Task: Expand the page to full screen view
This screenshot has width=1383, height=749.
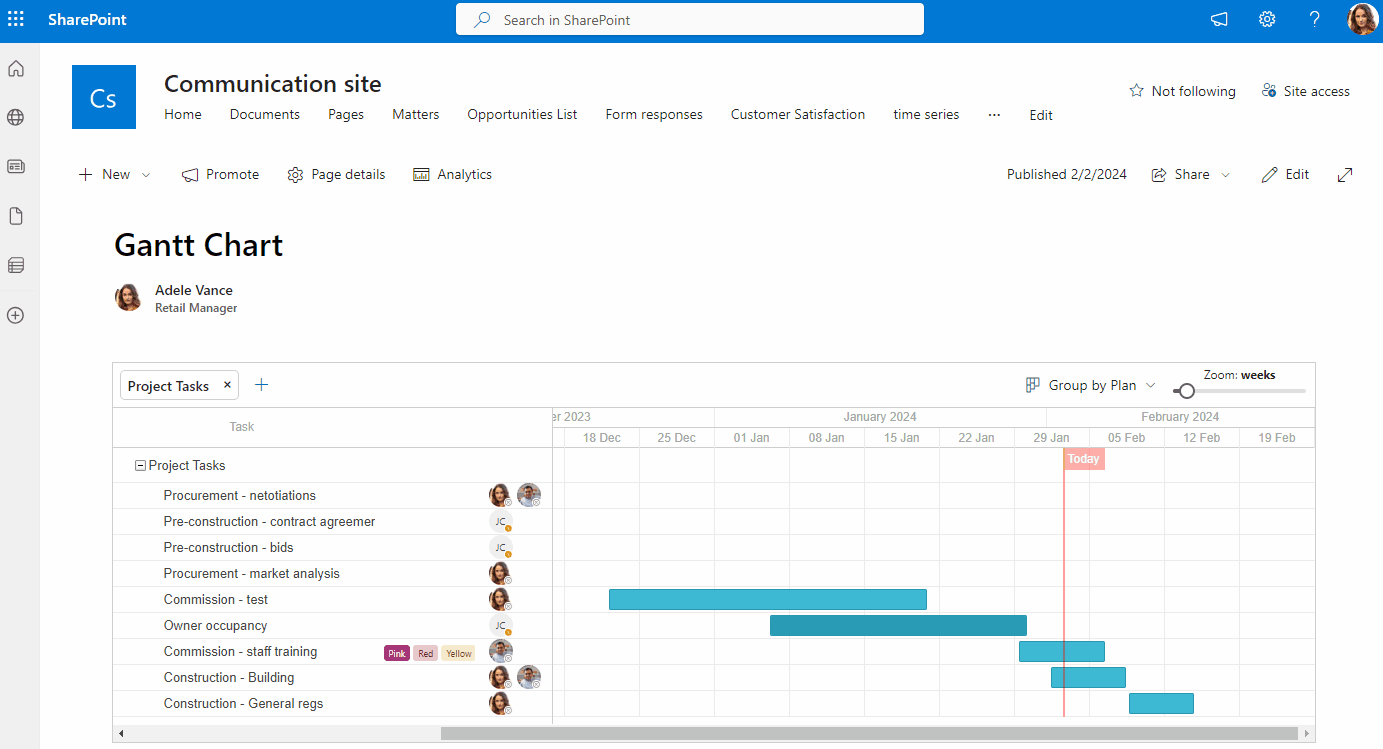Action: click(x=1344, y=174)
